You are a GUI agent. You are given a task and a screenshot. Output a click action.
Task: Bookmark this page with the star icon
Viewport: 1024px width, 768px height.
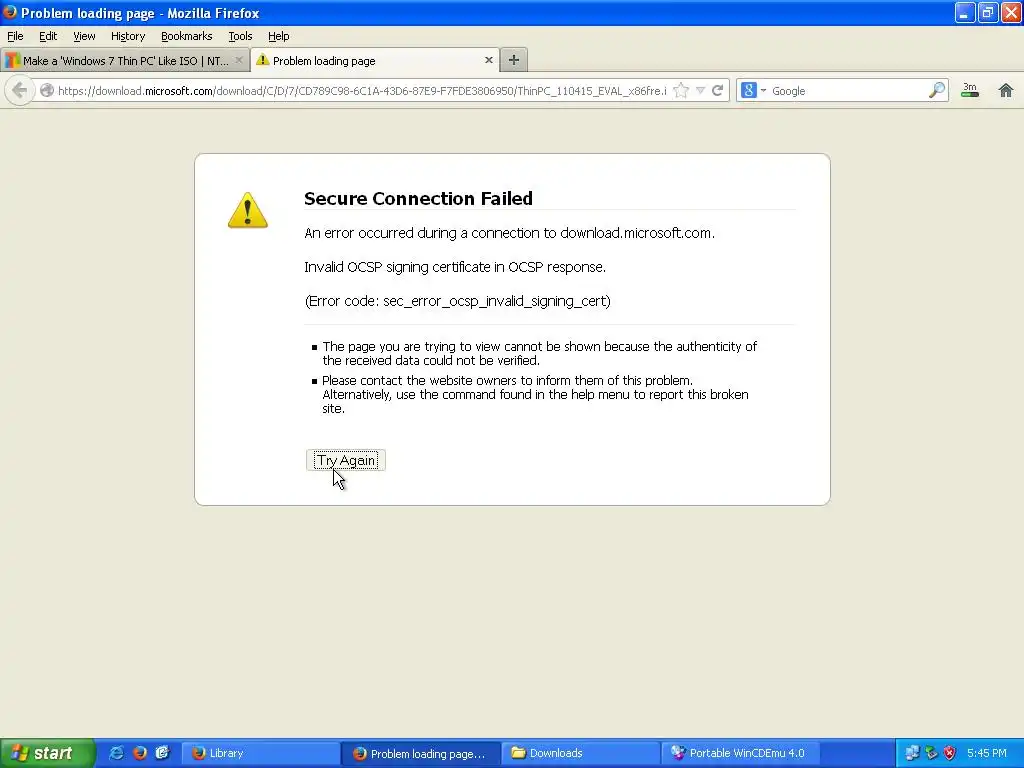681,90
